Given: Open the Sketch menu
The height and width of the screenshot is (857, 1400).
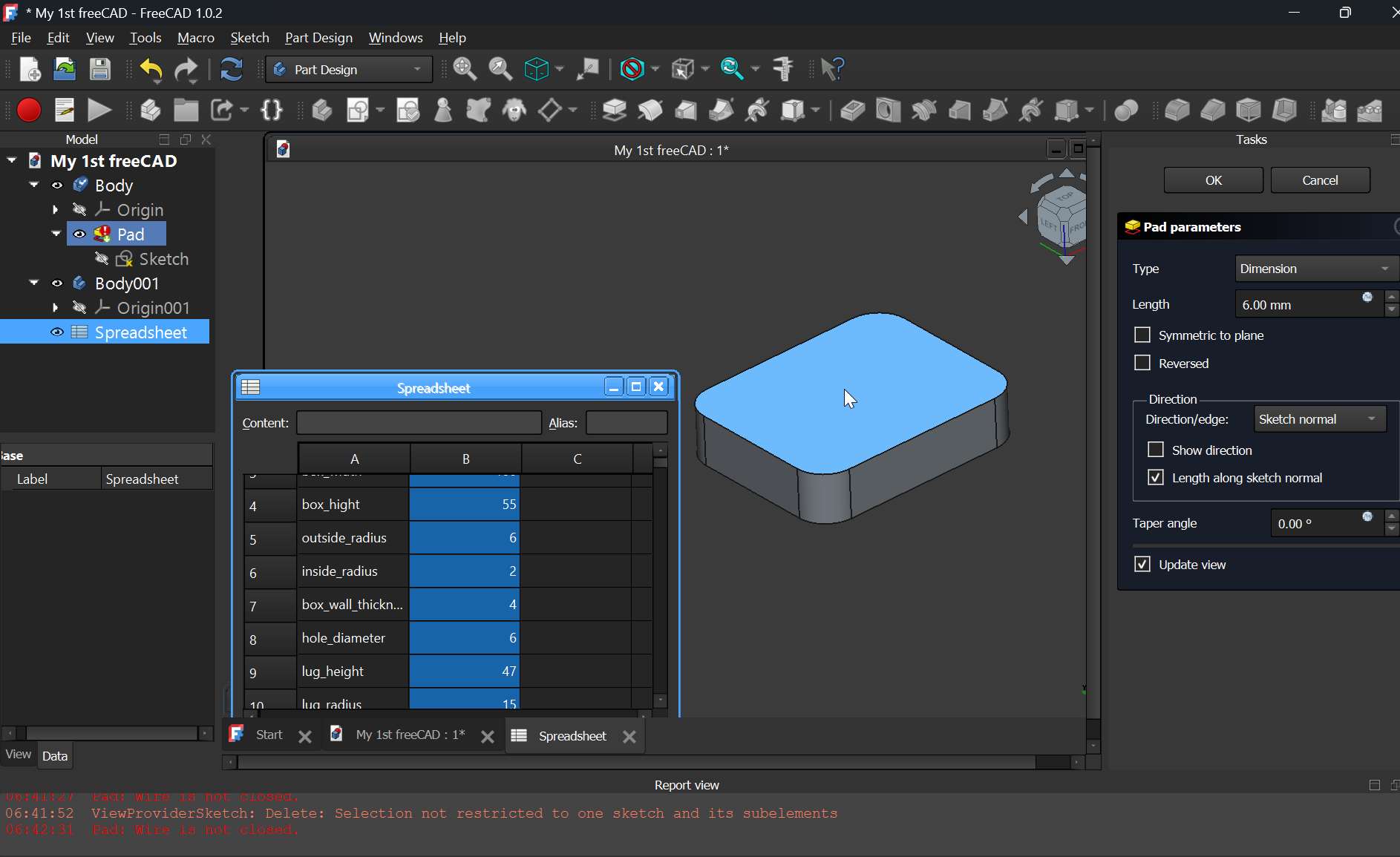Looking at the screenshot, I should coord(249,38).
